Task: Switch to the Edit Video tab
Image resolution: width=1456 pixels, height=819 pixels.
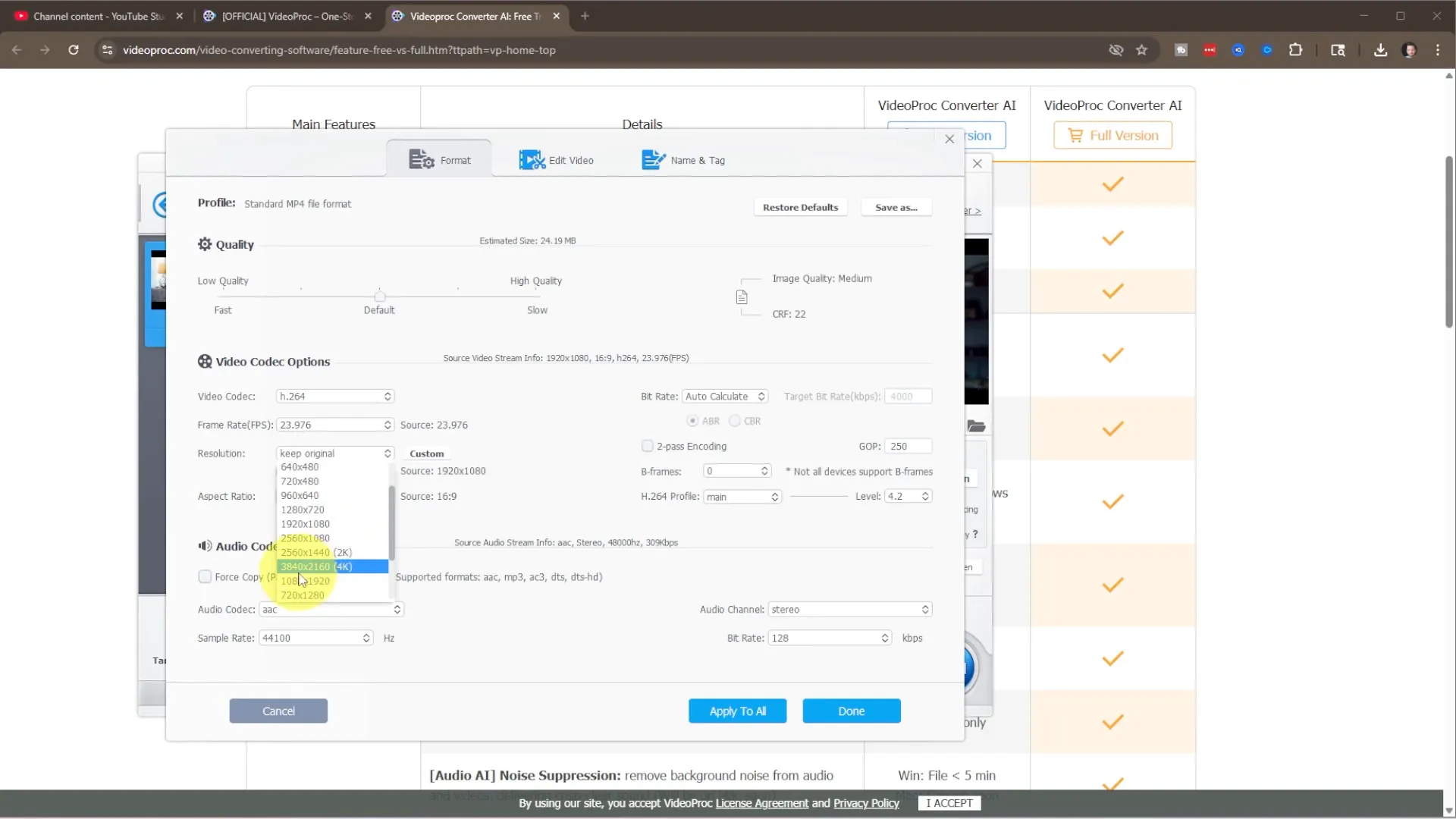Action: pyautogui.click(x=556, y=160)
